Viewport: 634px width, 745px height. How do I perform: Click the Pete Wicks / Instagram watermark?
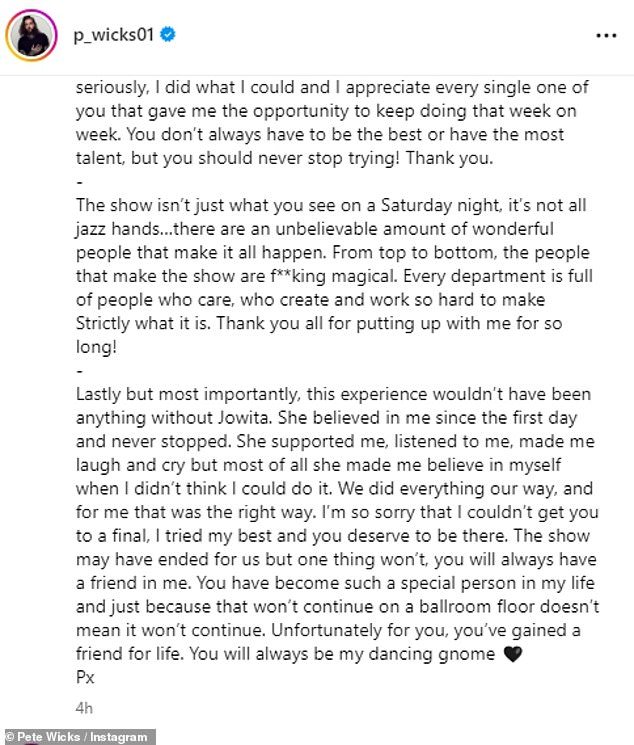[x=78, y=737]
